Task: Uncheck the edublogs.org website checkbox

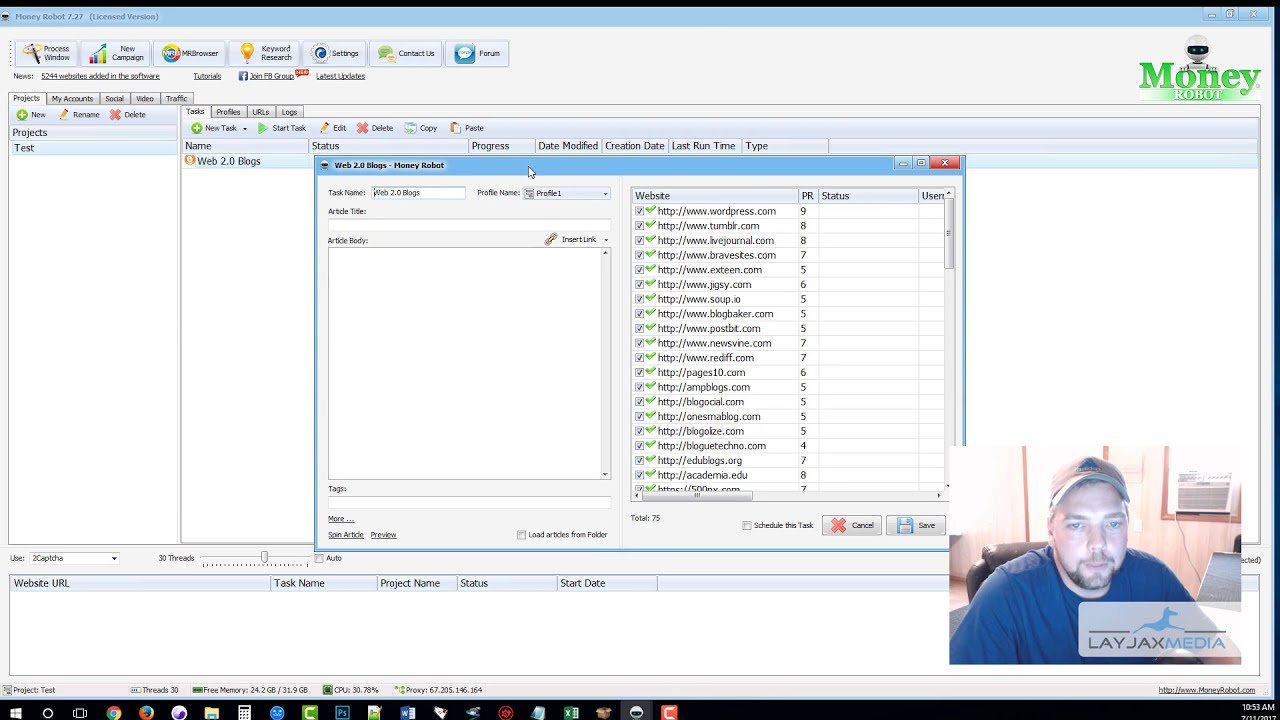Action: pos(640,460)
